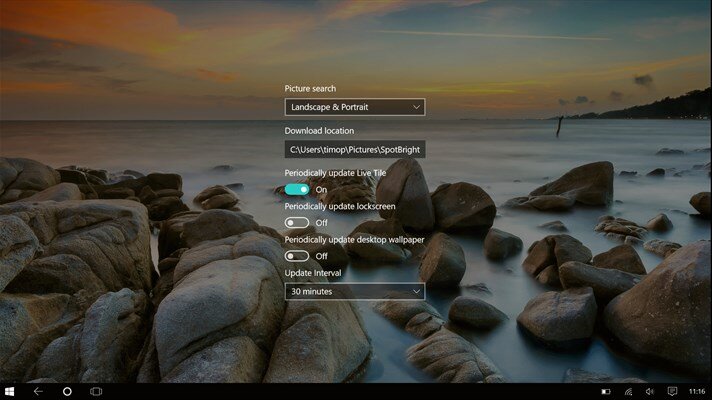Screen dimensions: 712x400
Task: Click chevron on Landscape & Portrait box
Action: 415,107
